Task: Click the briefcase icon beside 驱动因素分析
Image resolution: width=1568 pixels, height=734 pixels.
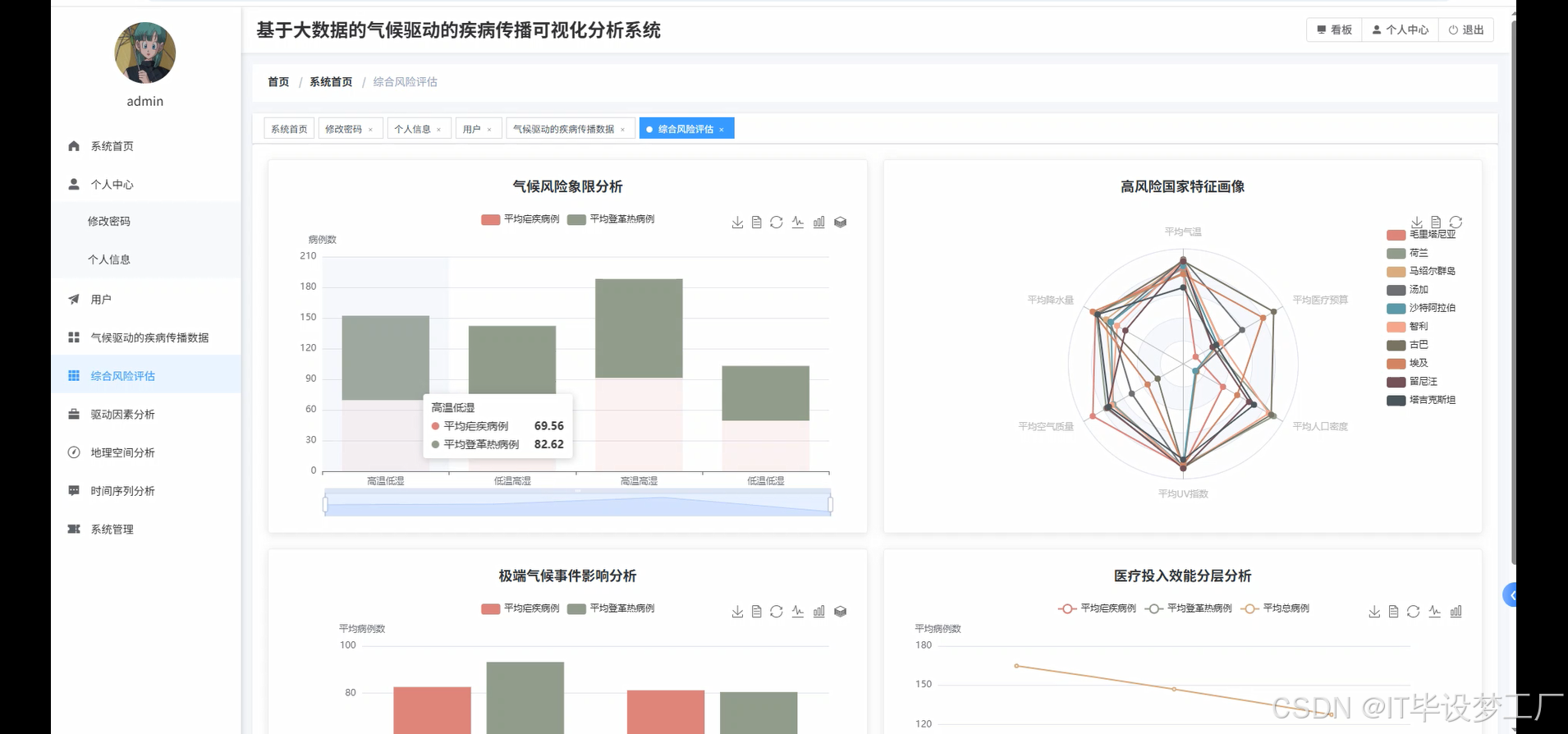Action: (74, 415)
